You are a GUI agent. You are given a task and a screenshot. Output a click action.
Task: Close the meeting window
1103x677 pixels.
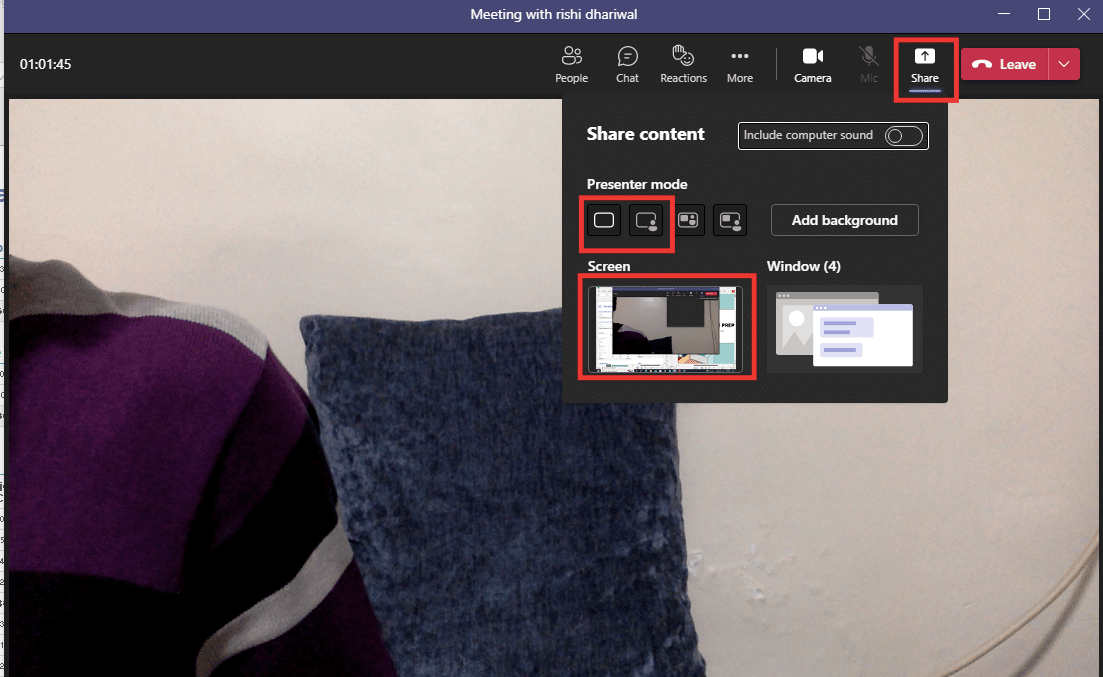(1081, 14)
